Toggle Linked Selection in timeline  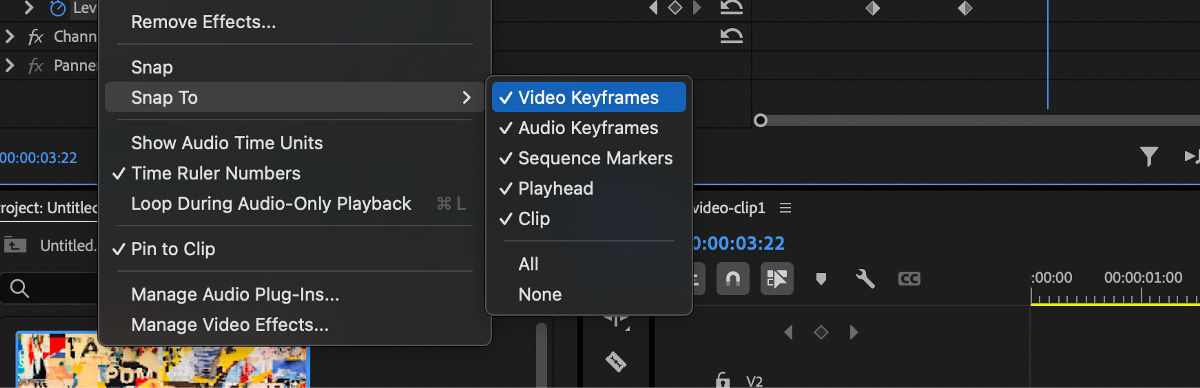point(777,279)
